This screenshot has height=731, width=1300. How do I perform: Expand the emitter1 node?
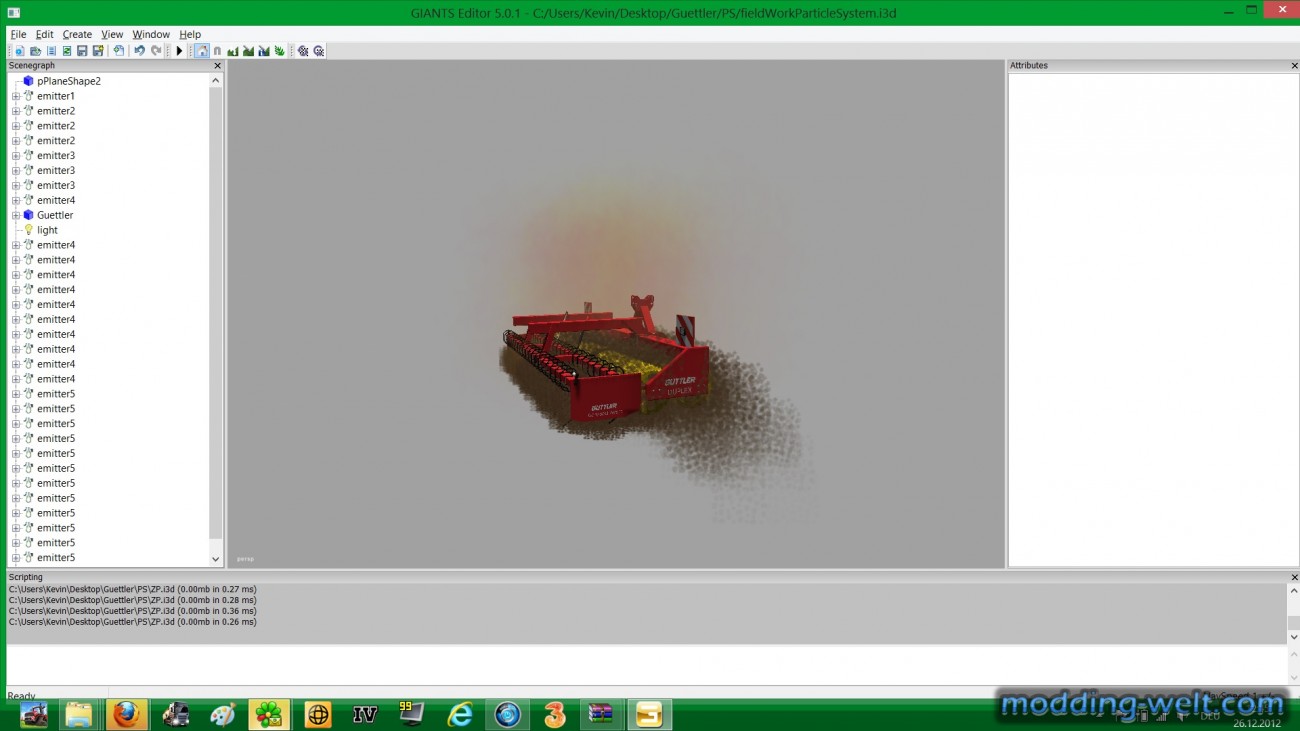coord(15,96)
